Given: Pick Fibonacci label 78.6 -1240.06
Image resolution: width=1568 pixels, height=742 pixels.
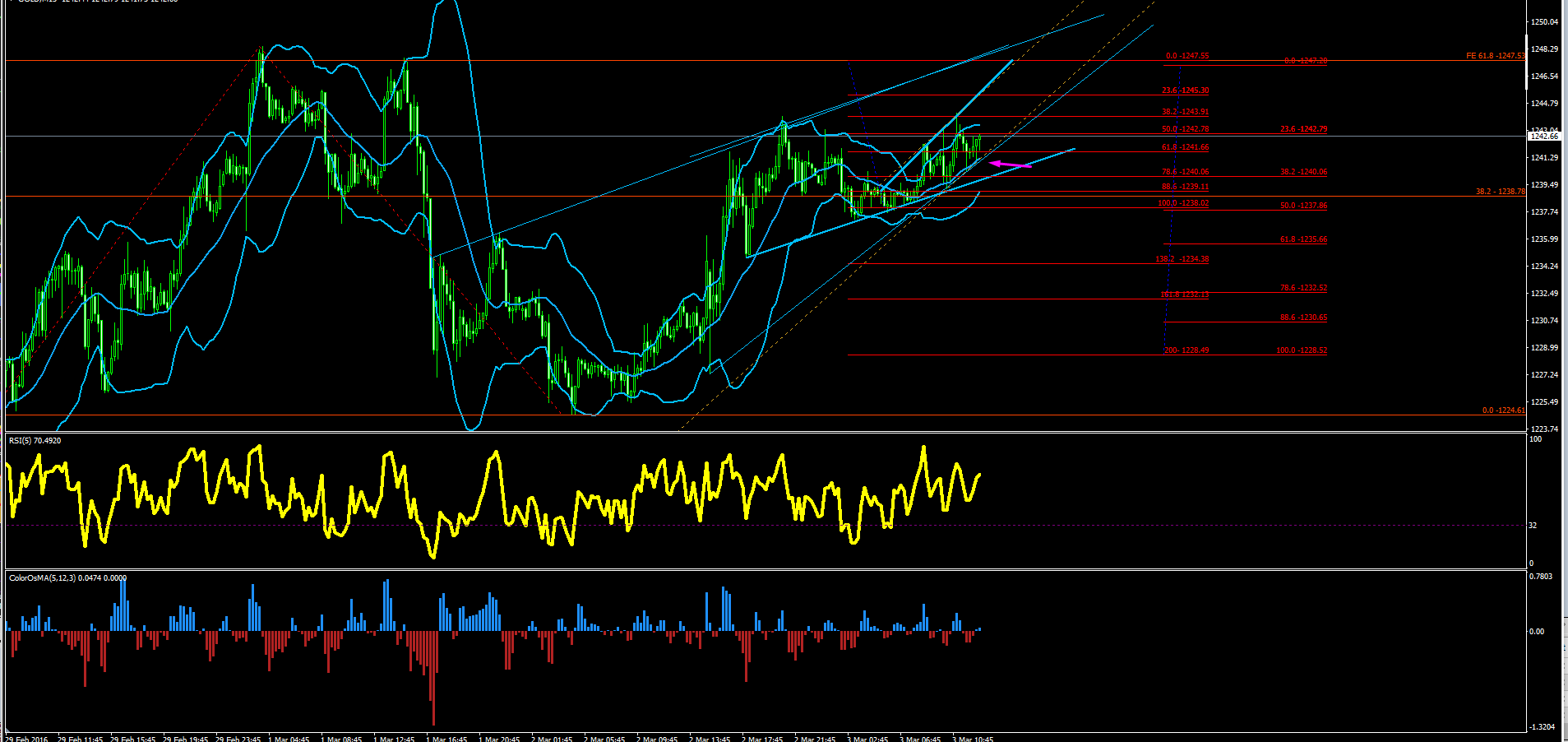Looking at the screenshot, I should [x=1185, y=172].
